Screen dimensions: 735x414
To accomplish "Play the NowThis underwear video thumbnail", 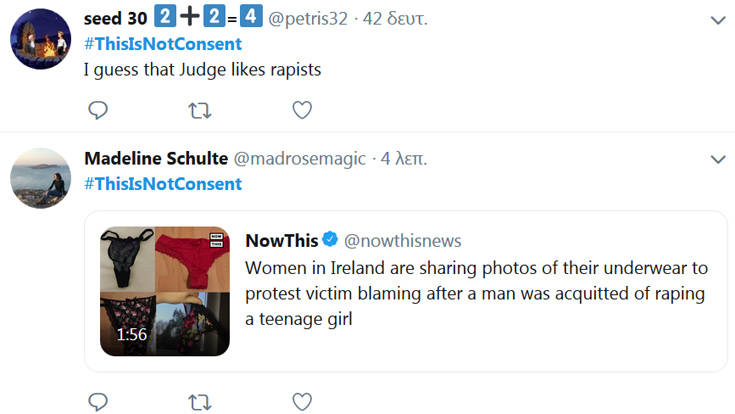I will 165,291.
